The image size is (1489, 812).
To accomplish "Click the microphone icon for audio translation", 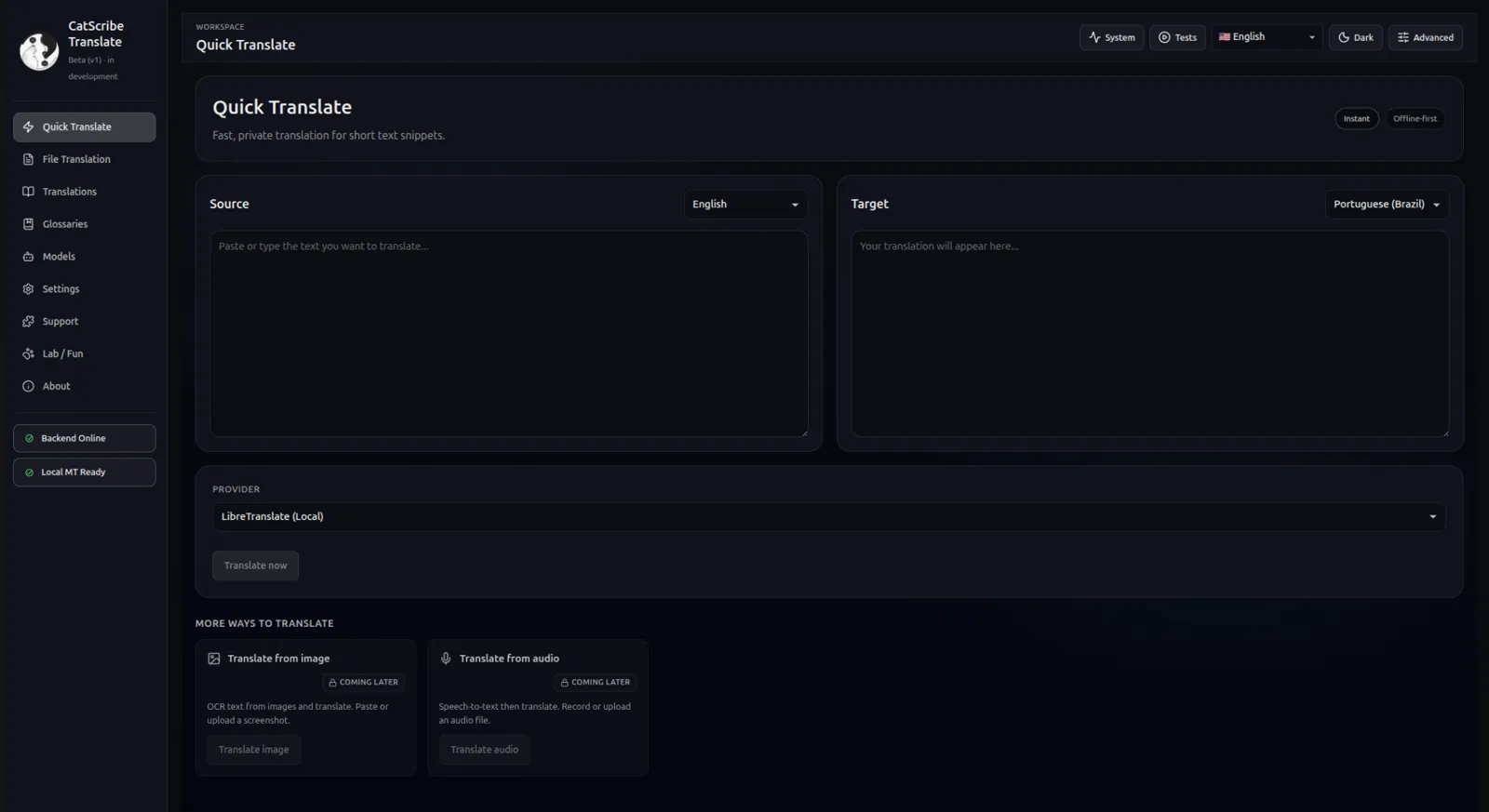I will pos(446,659).
